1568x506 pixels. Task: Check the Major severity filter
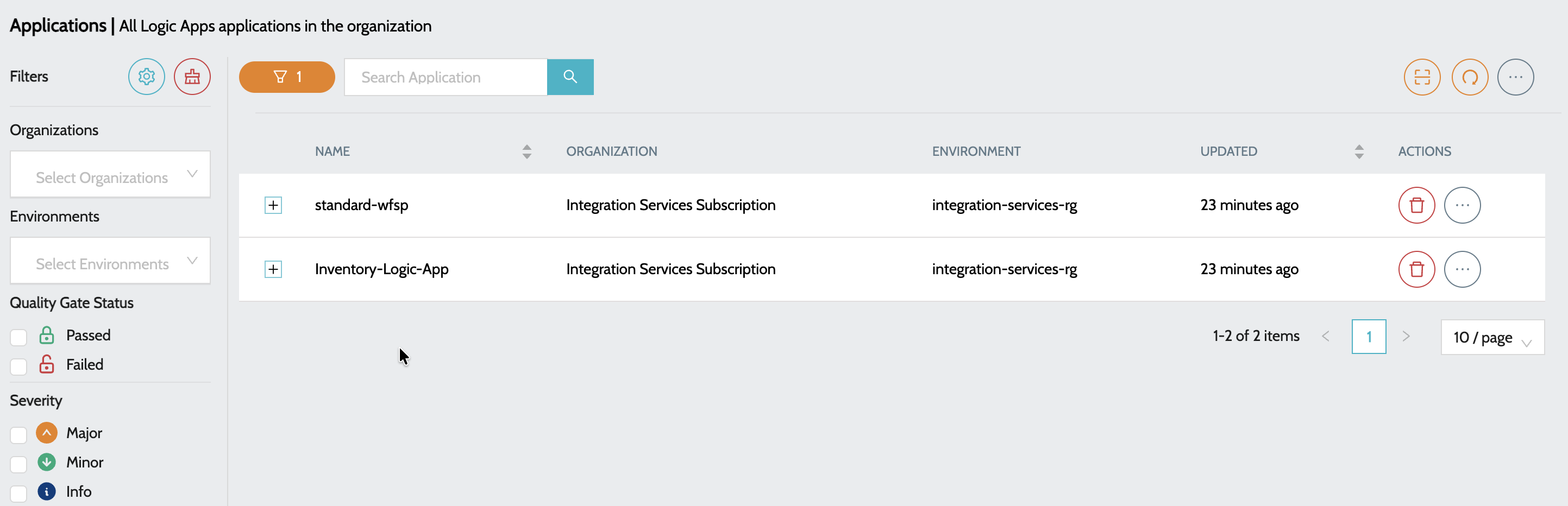pyautogui.click(x=18, y=434)
